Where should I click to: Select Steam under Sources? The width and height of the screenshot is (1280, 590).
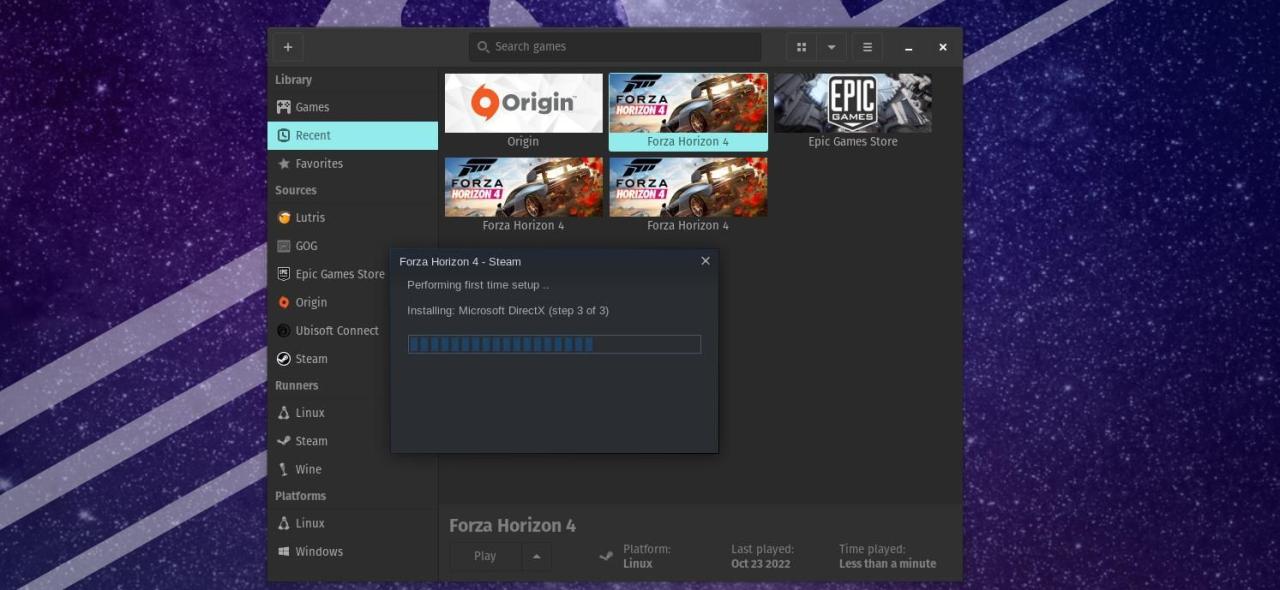[330, 358]
